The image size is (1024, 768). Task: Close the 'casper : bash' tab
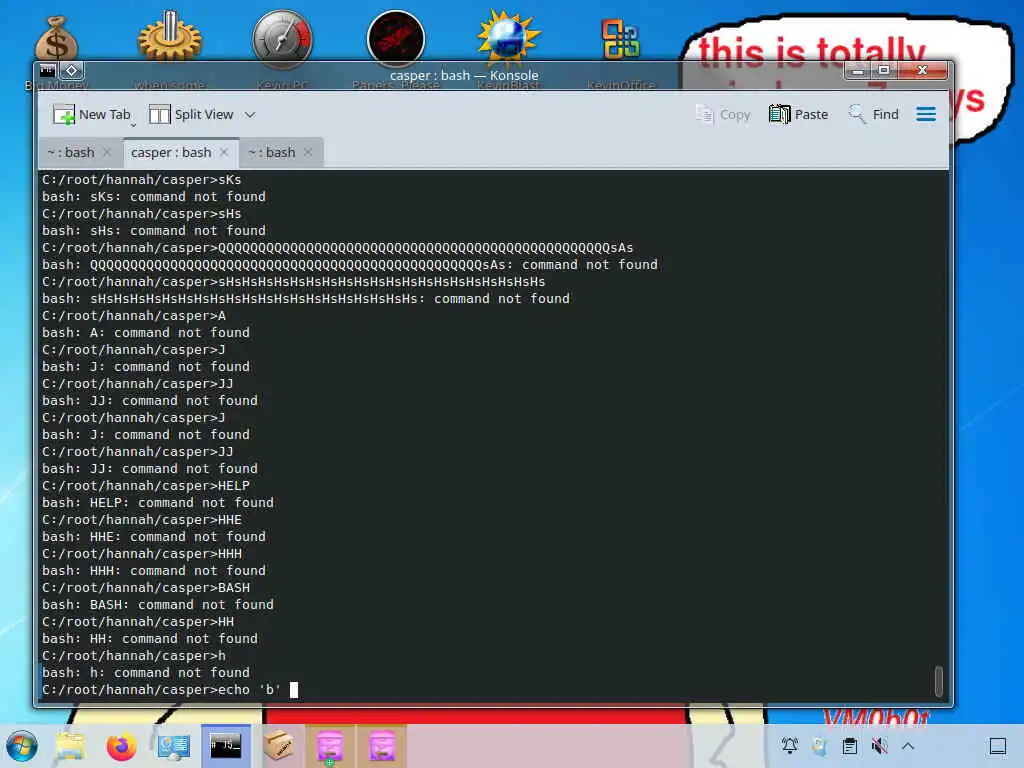click(224, 152)
